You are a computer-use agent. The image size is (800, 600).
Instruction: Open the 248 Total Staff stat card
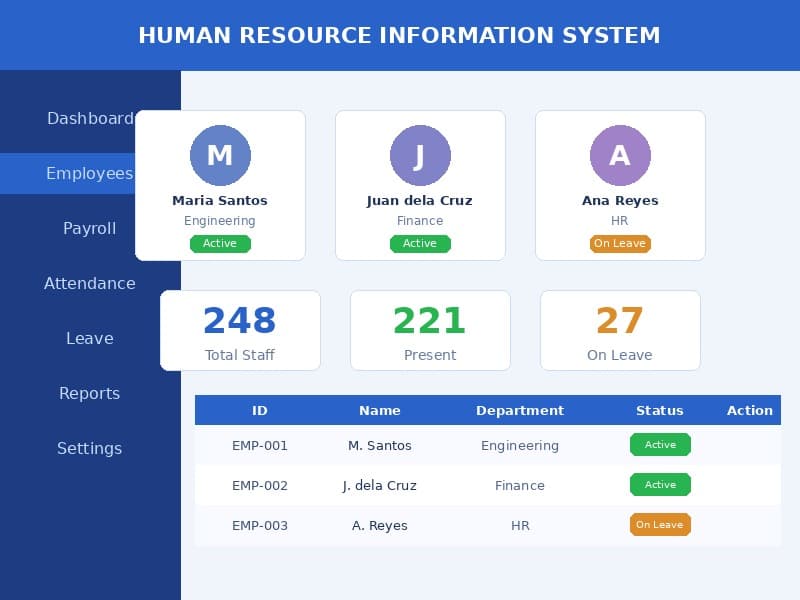pos(240,331)
